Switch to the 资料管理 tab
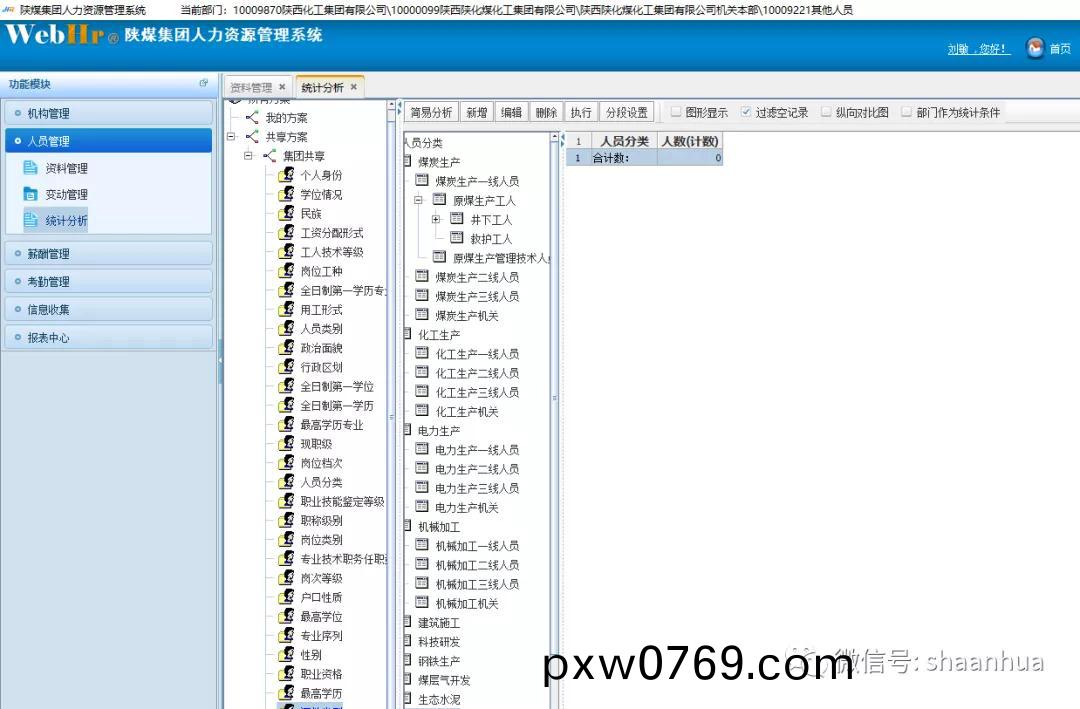 [x=251, y=88]
